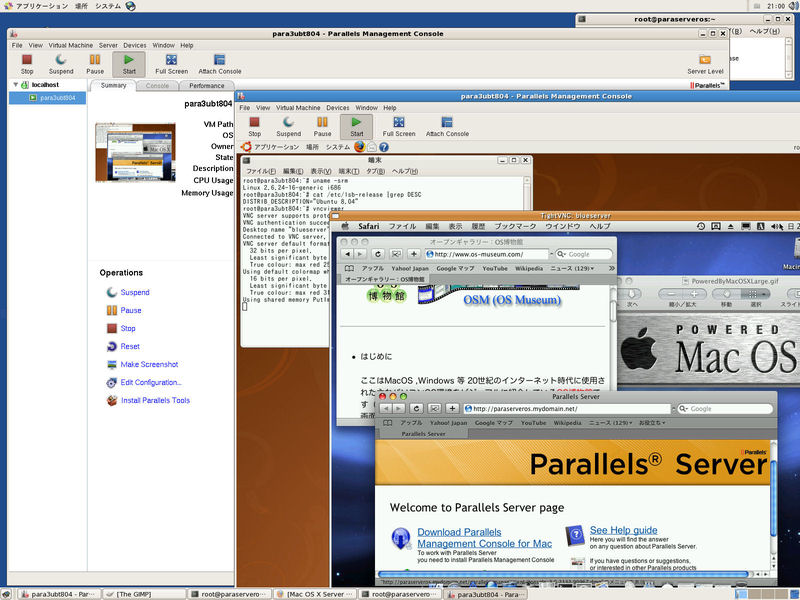The height and width of the screenshot is (600, 800).
Task: Click Apple menu icon in Mac guest
Action: point(345,226)
